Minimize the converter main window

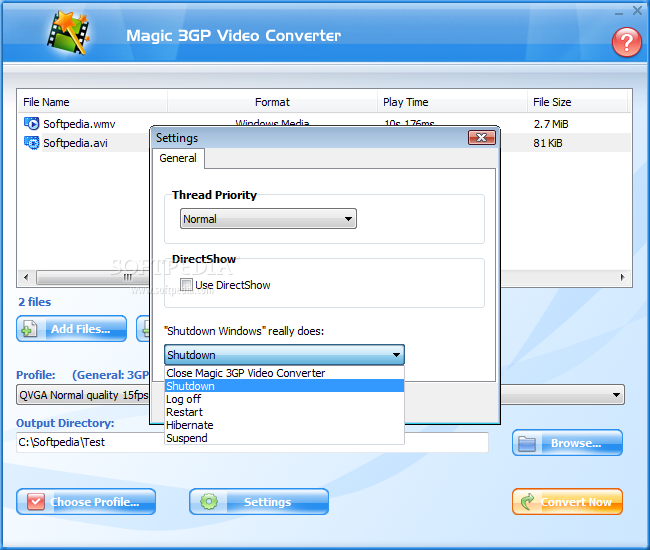[x=619, y=12]
